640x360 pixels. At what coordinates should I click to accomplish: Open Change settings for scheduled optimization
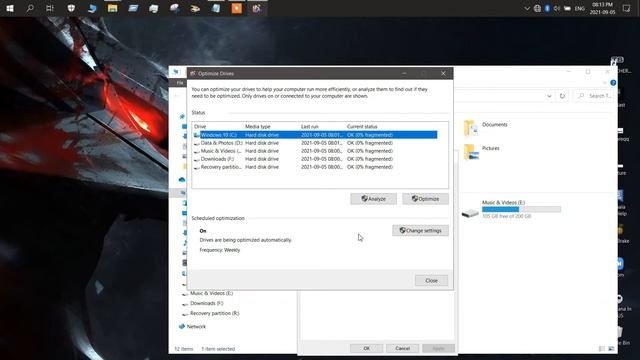pyautogui.click(x=420, y=231)
